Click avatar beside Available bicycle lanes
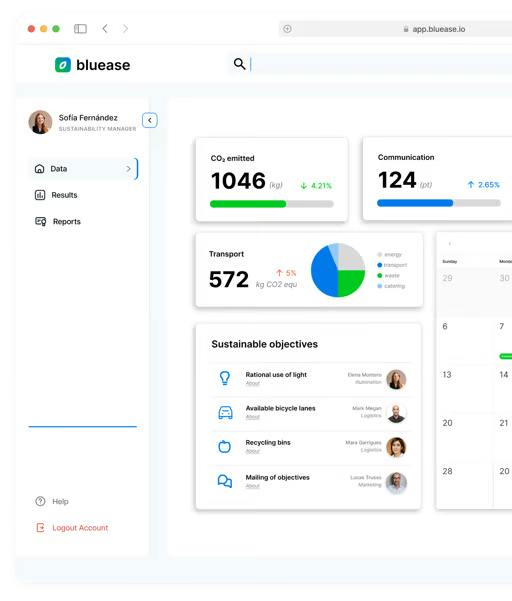This screenshot has height=601, width=512. pos(396,413)
